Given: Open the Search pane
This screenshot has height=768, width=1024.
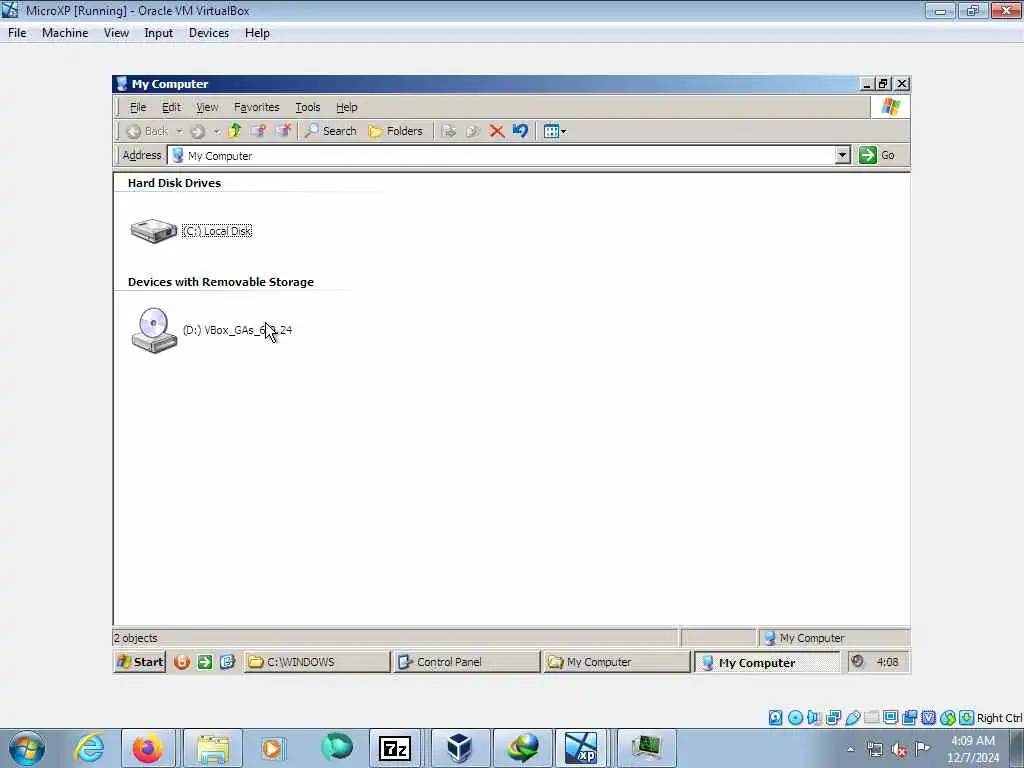Looking at the screenshot, I should [x=330, y=131].
